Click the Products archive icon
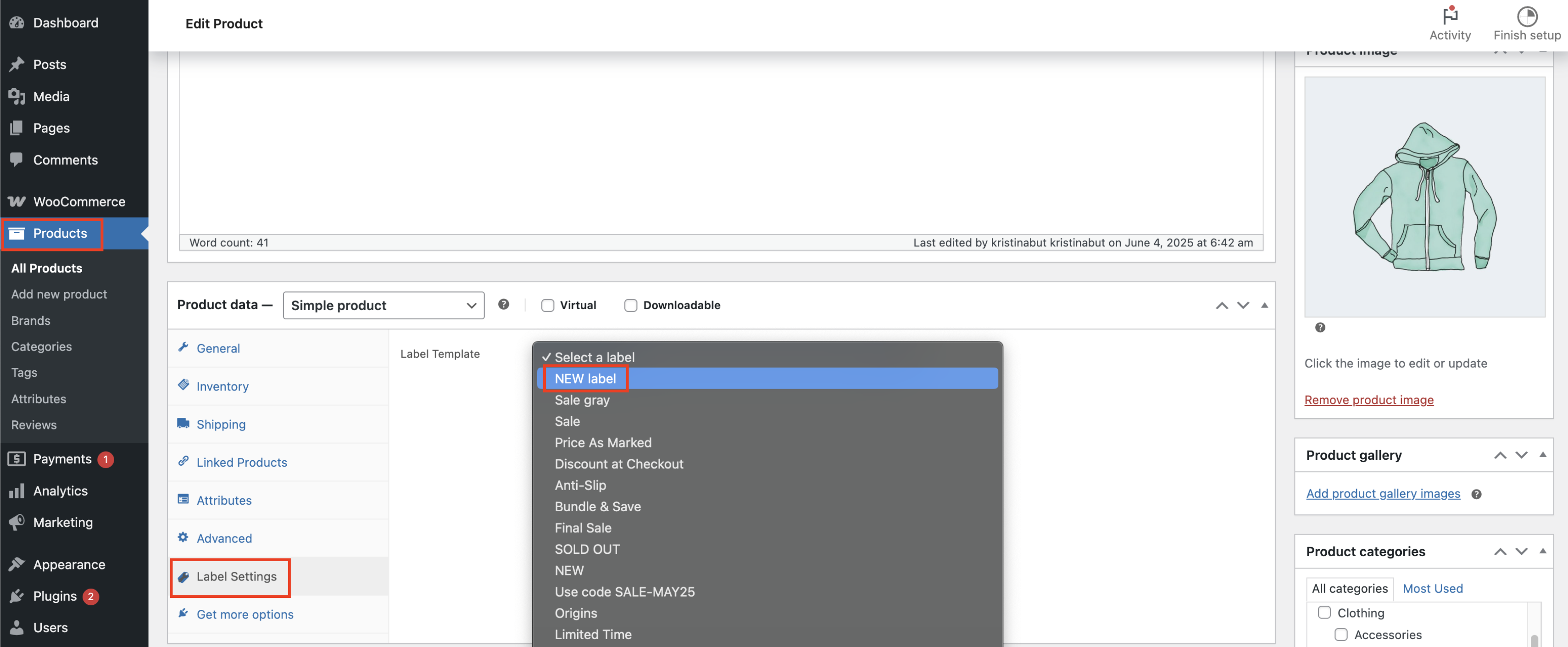Screen dimensions: 1568x647 [17, 233]
